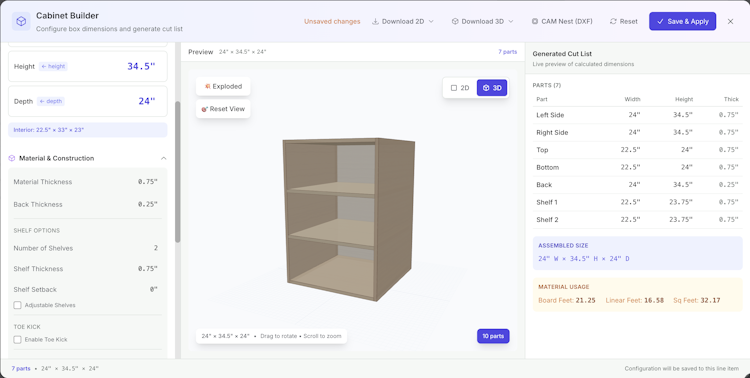Edit Material Thickness value 0.75"

147,182
